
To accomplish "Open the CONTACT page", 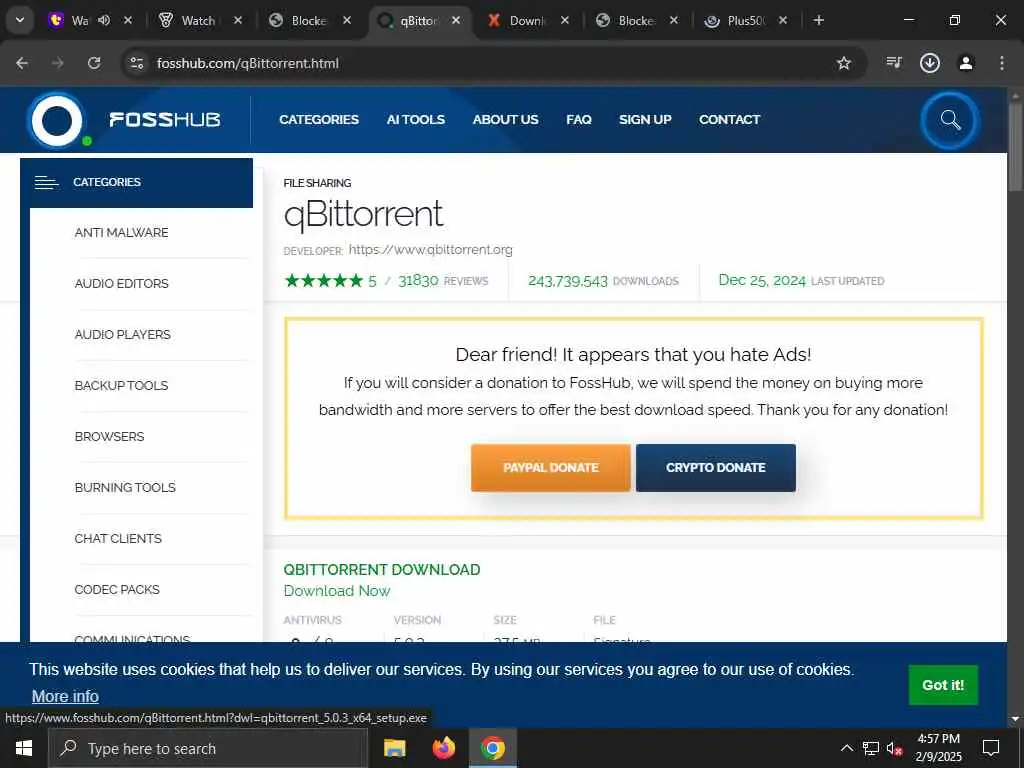I will (x=729, y=120).
